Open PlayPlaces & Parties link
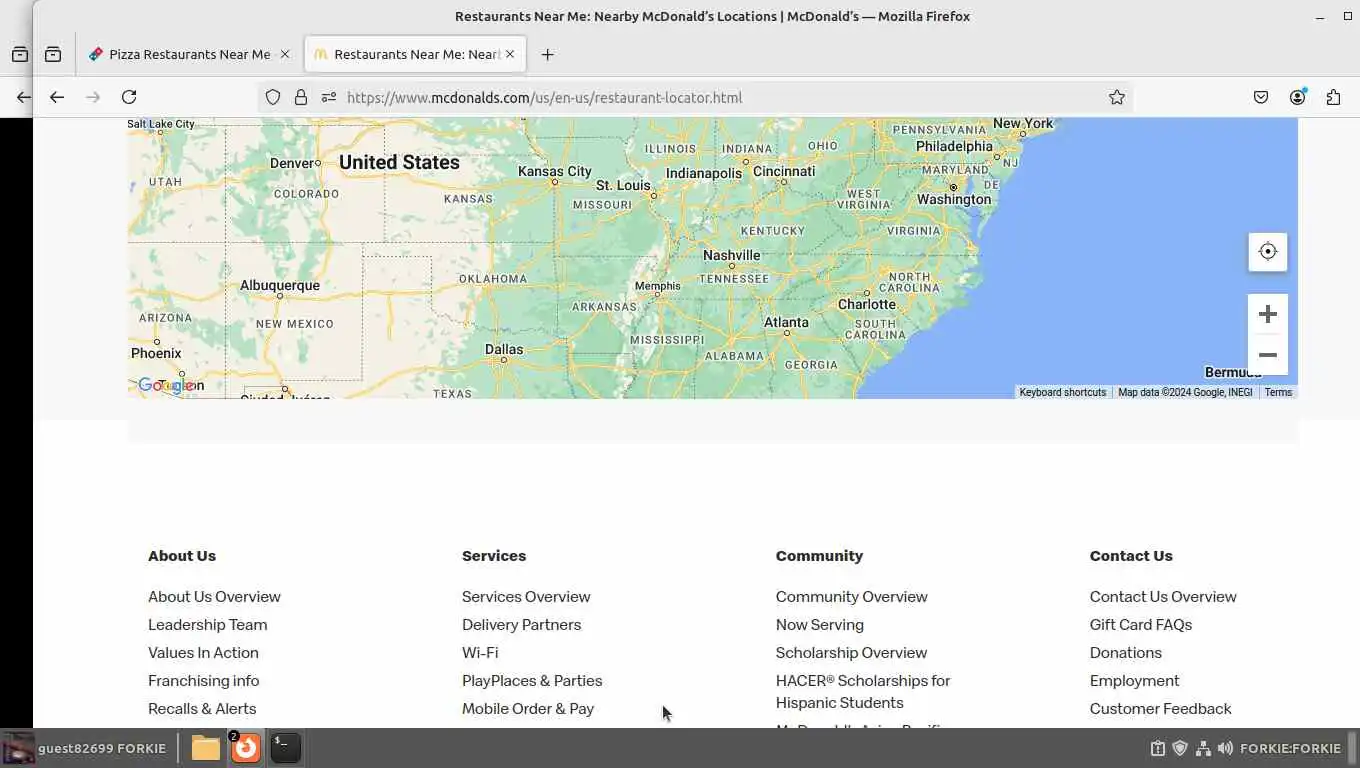This screenshot has width=1360, height=768. click(532, 680)
